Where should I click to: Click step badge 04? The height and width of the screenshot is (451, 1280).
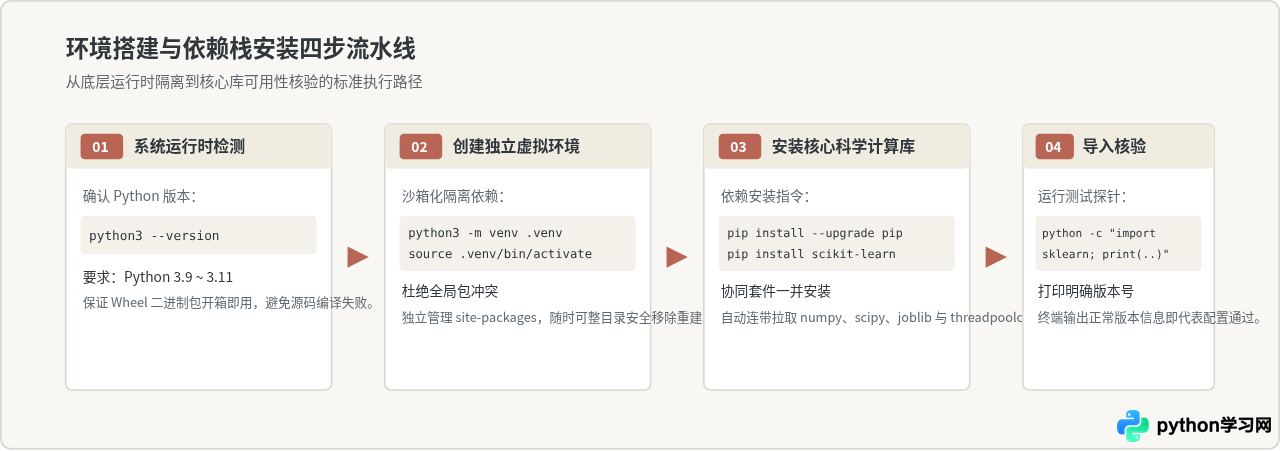pyautogui.click(x=1053, y=147)
